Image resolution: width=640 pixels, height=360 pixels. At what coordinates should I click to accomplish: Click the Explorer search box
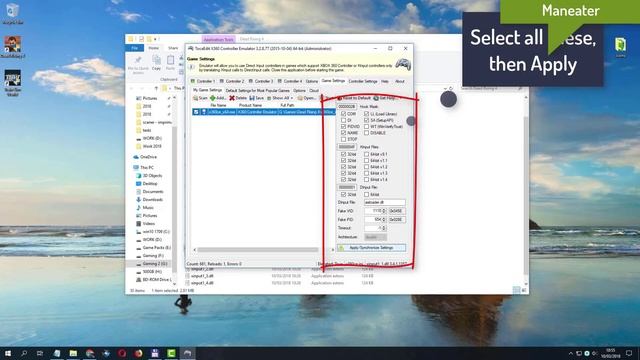(x=491, y=88)
